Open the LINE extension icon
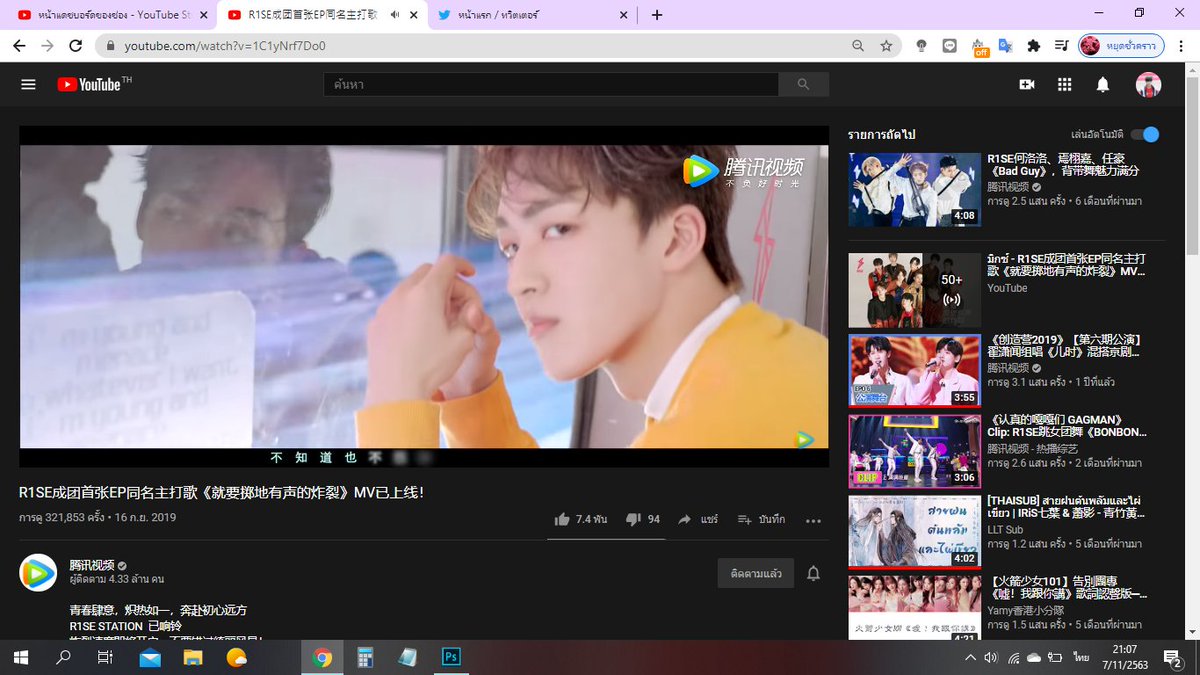This screenshot has height=675, width=1200. (x=950, y=46)
